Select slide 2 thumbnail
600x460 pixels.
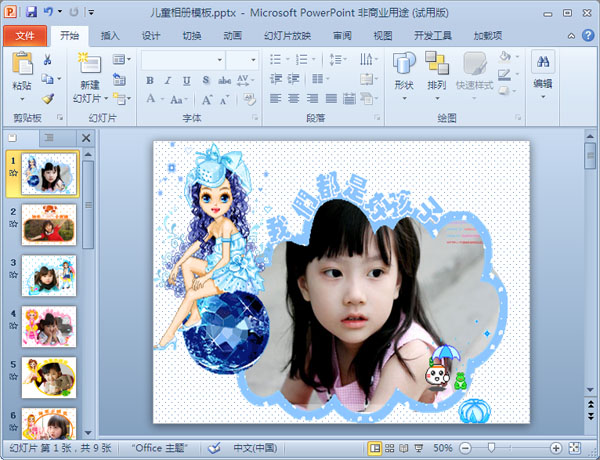(x=49, y=225)
